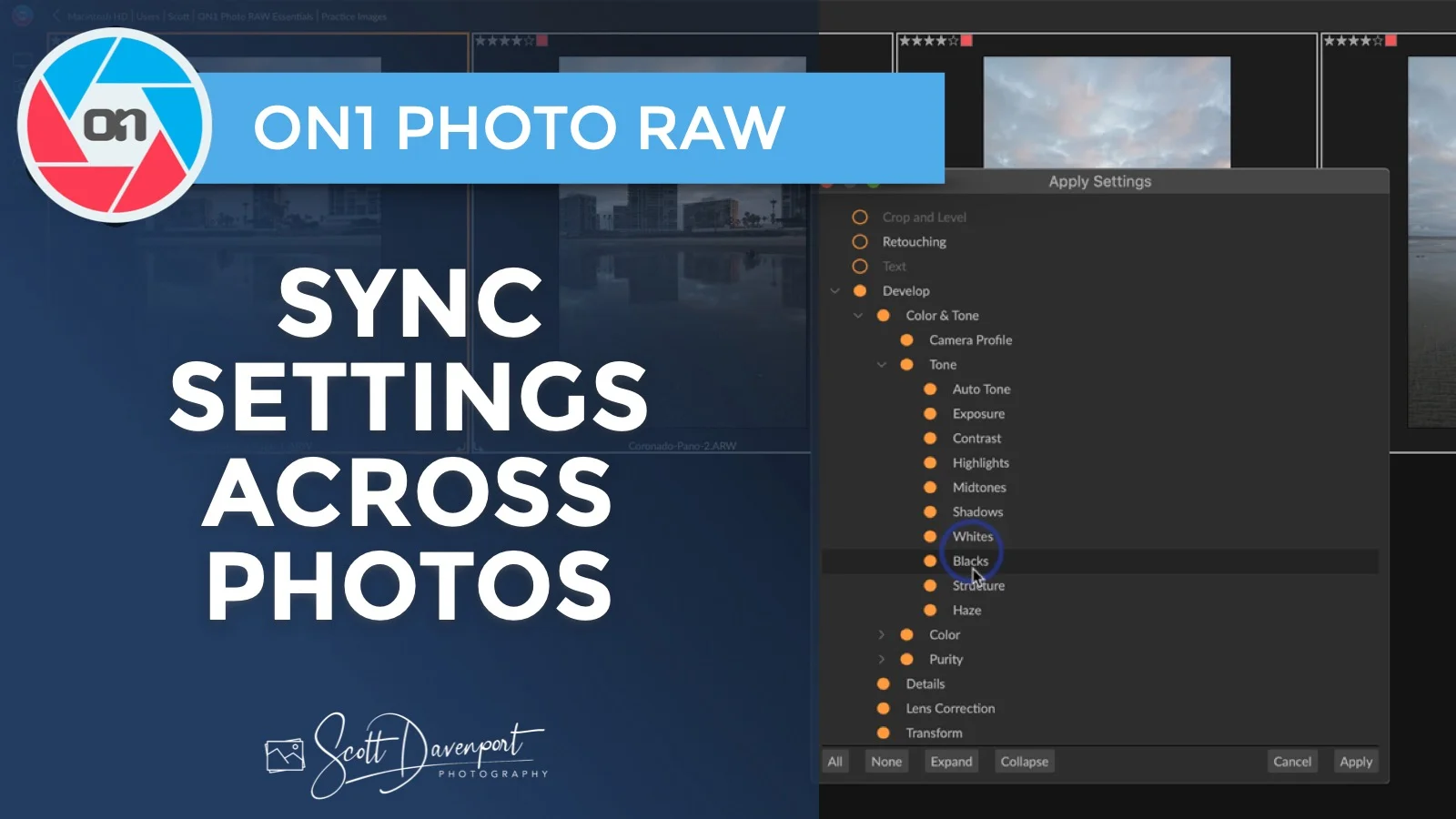The image size is (1456, 819).
Task: Toggle the Develop orange setting dot
Action: (859, 291)
